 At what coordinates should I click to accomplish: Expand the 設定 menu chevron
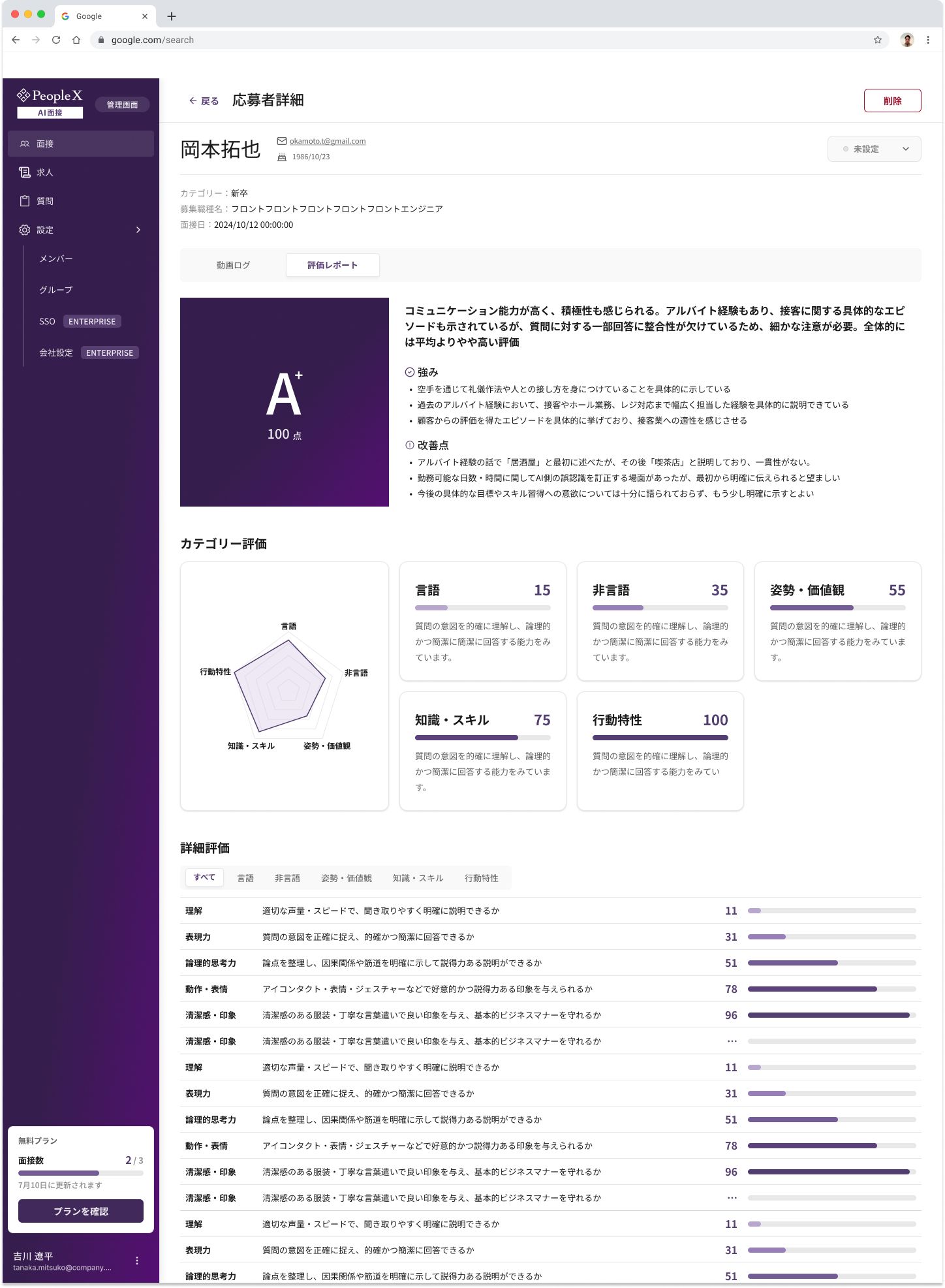[x=138, y=230]
